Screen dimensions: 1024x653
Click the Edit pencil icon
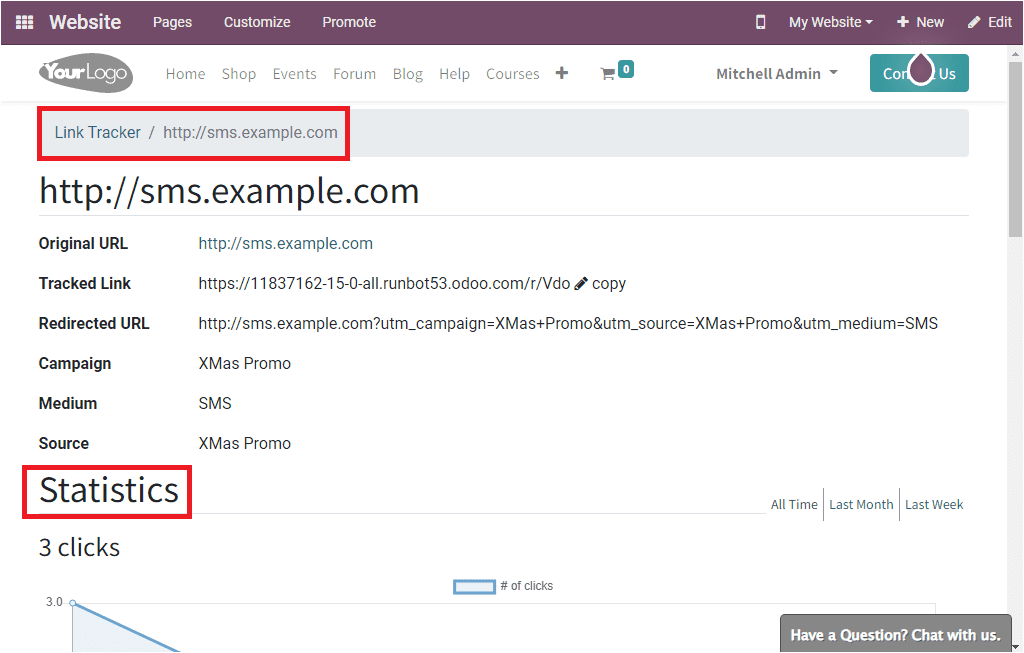[988, 20]
